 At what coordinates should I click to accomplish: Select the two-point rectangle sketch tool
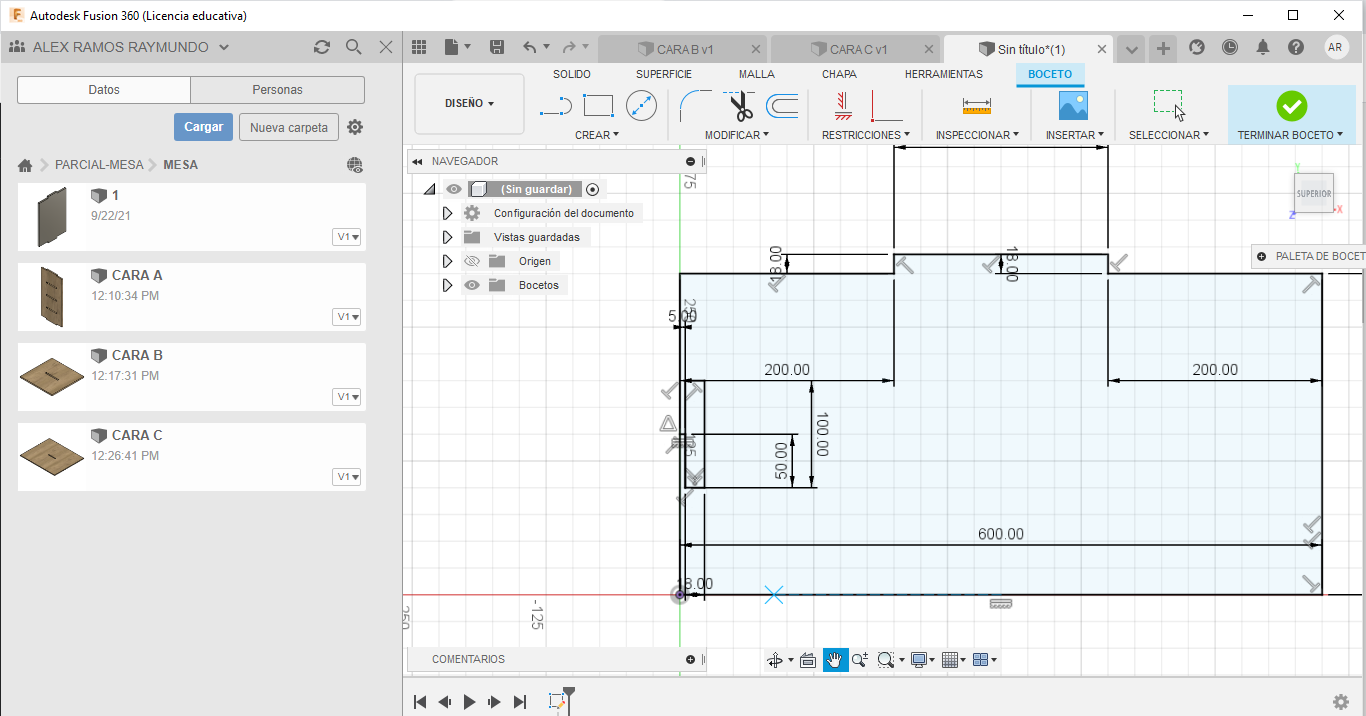(x=598, y=106)
